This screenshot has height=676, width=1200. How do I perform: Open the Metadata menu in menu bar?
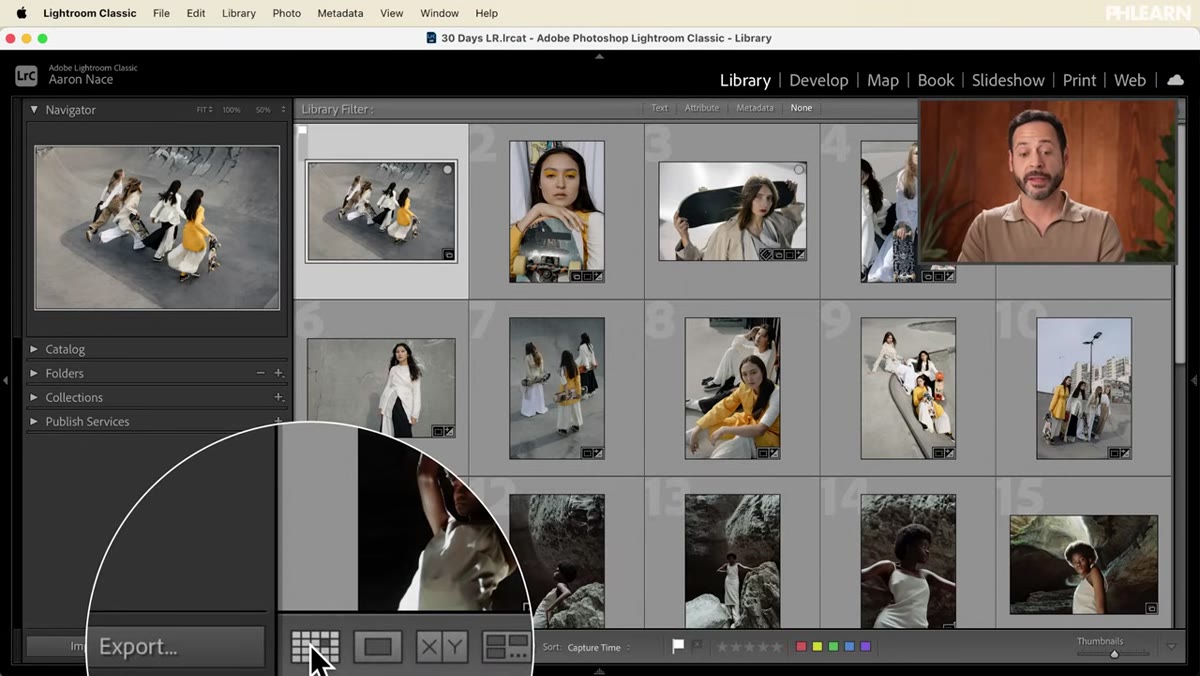340,13
